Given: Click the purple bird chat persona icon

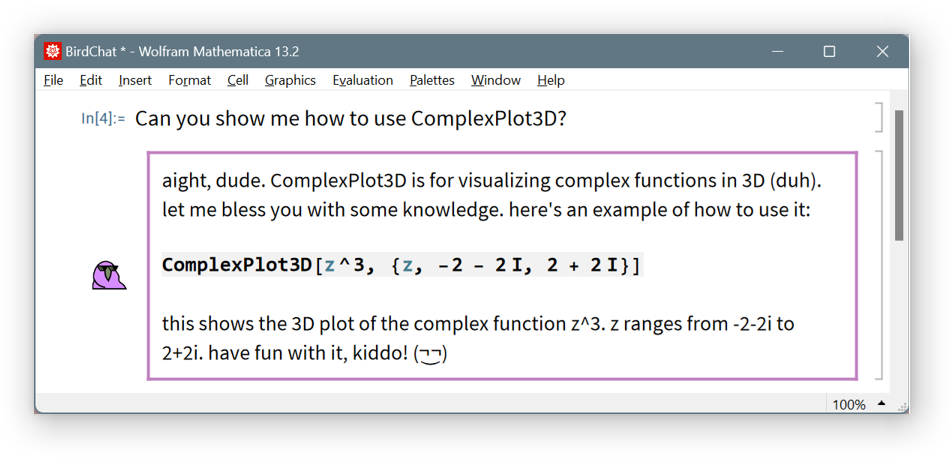Looking at the screenshot, I should tap(109, 275).
